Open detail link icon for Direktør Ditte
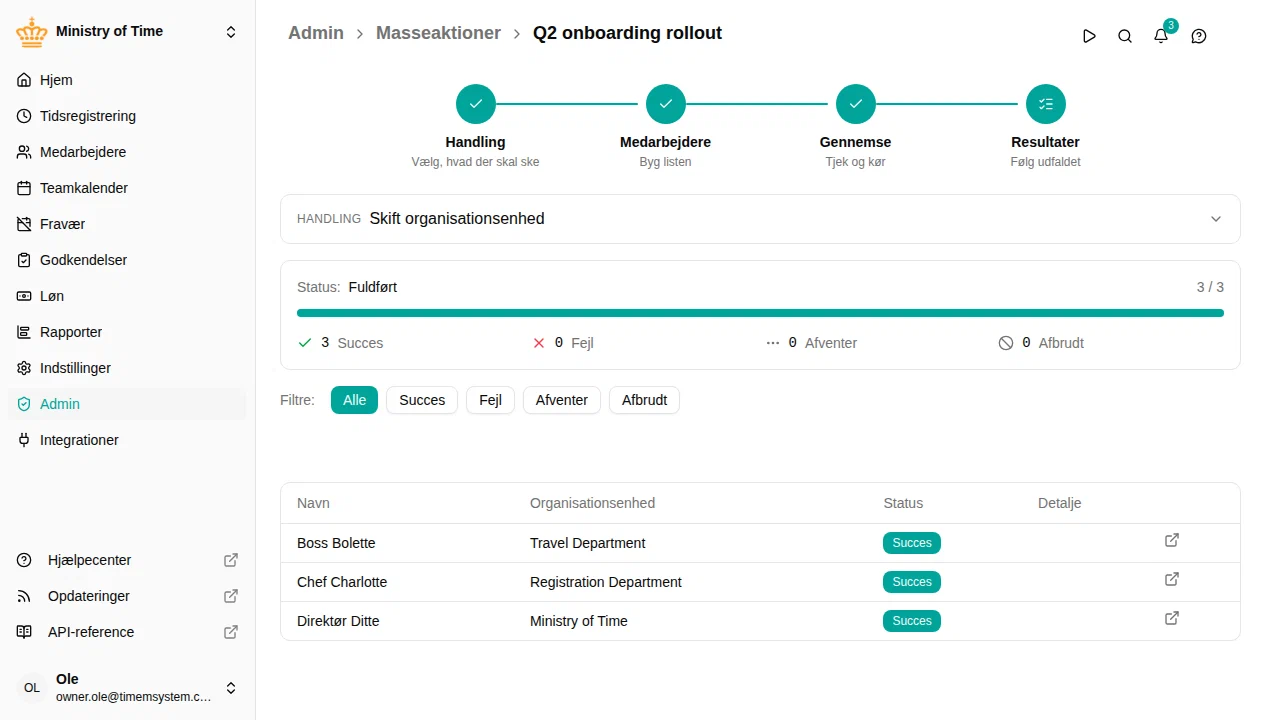 point(1172,618)
